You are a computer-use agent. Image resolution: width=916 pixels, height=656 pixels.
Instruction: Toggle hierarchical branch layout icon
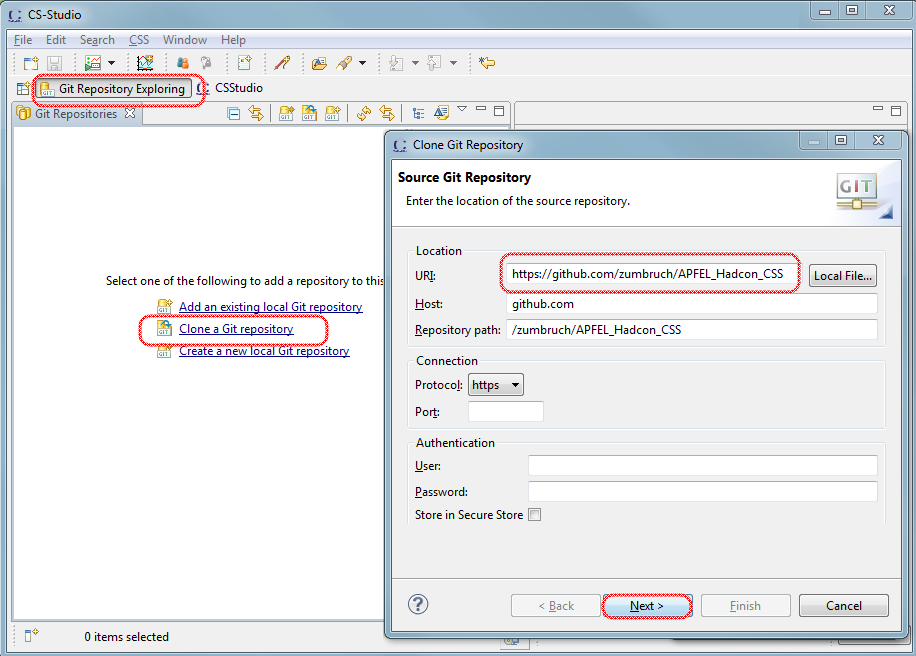click(x=418, y=113)
